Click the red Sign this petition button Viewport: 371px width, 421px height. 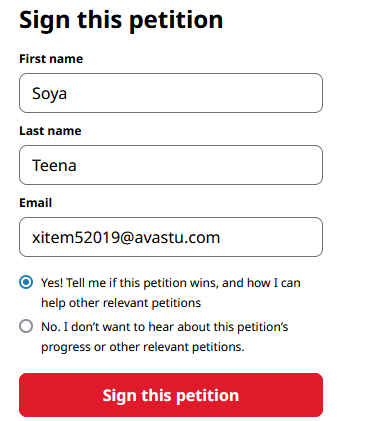171,395
